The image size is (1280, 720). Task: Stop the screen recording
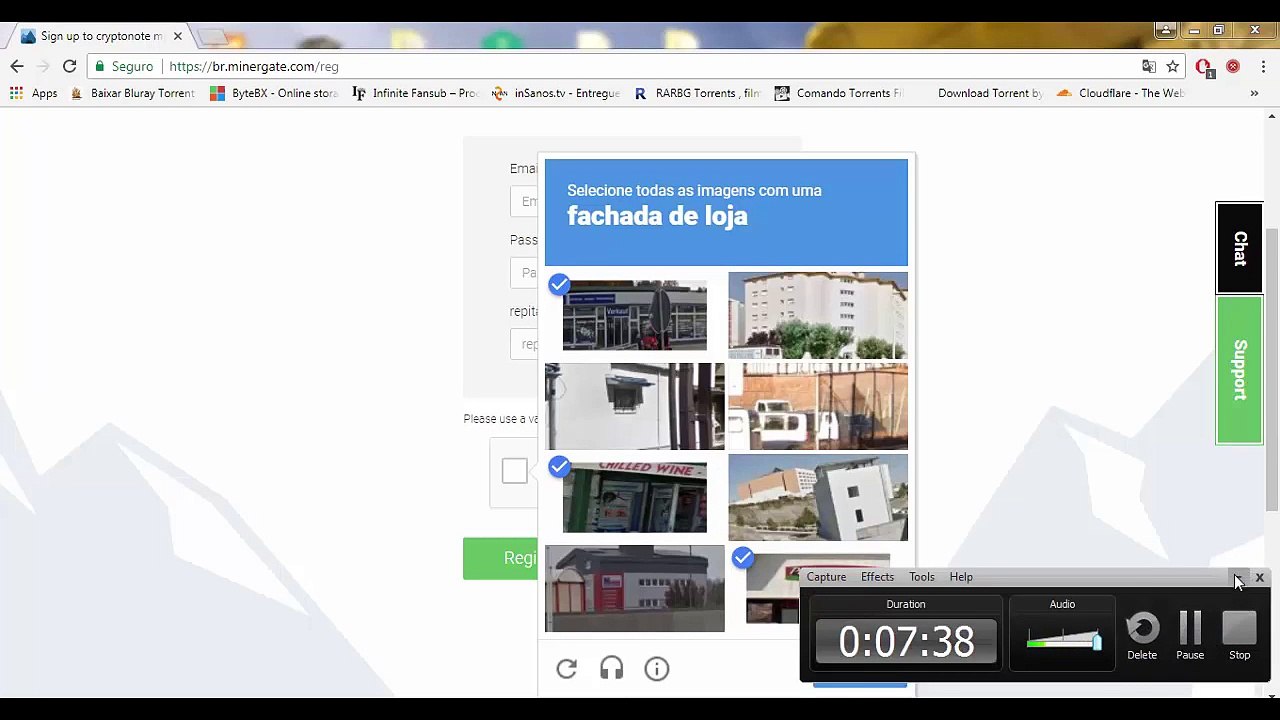coord(1239,637)
